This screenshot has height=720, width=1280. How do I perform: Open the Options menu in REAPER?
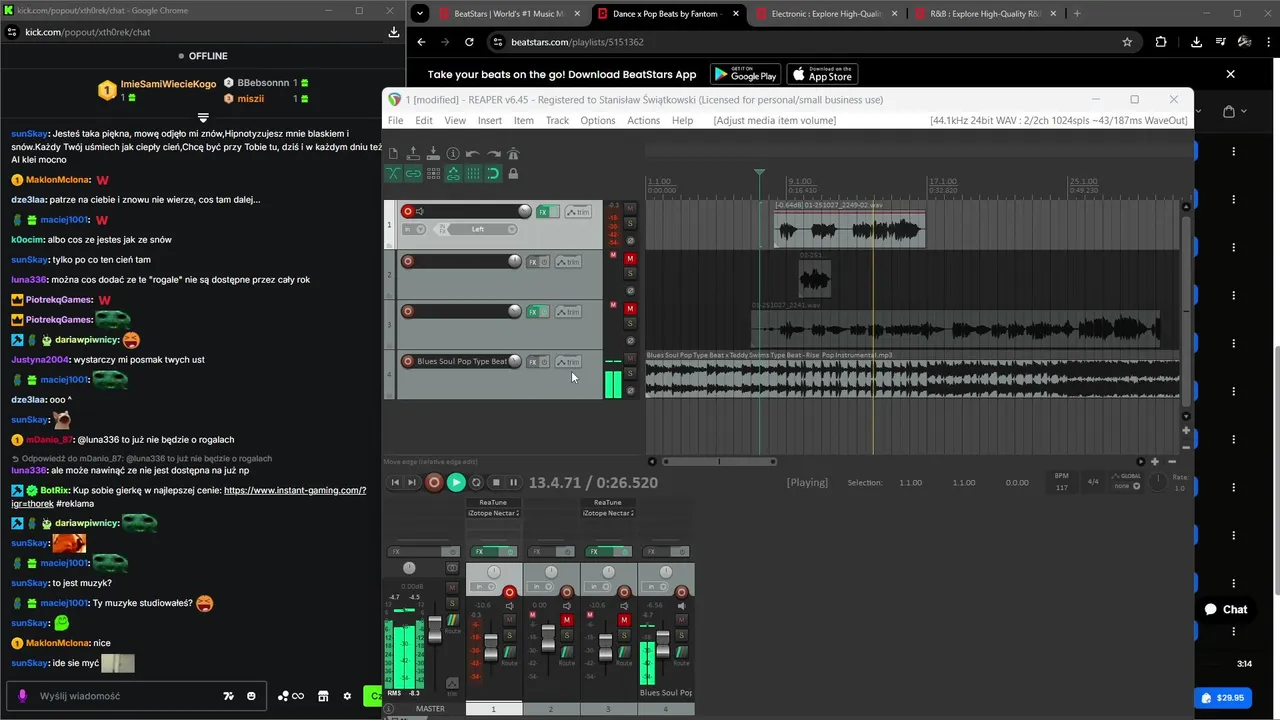point(598,120)
